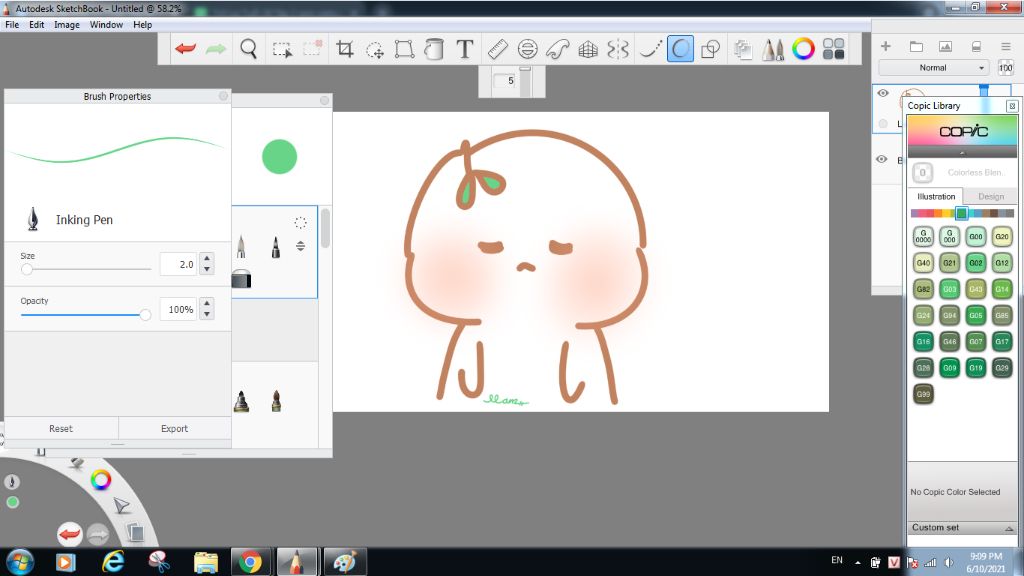Open the Draw Styles shapes tool

[711, 49]
